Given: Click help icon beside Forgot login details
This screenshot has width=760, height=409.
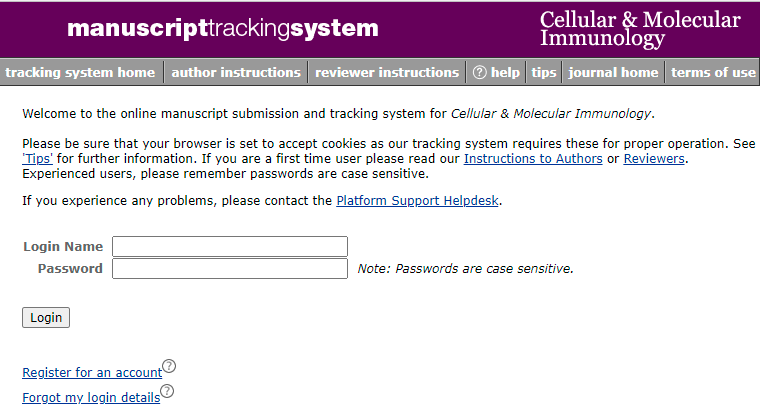Looking at the screenshot, I should [167, 391].
